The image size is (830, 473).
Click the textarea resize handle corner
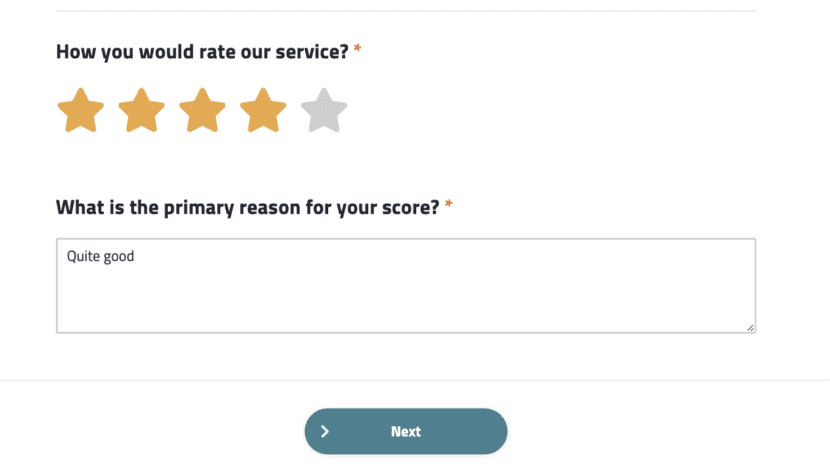750,327
